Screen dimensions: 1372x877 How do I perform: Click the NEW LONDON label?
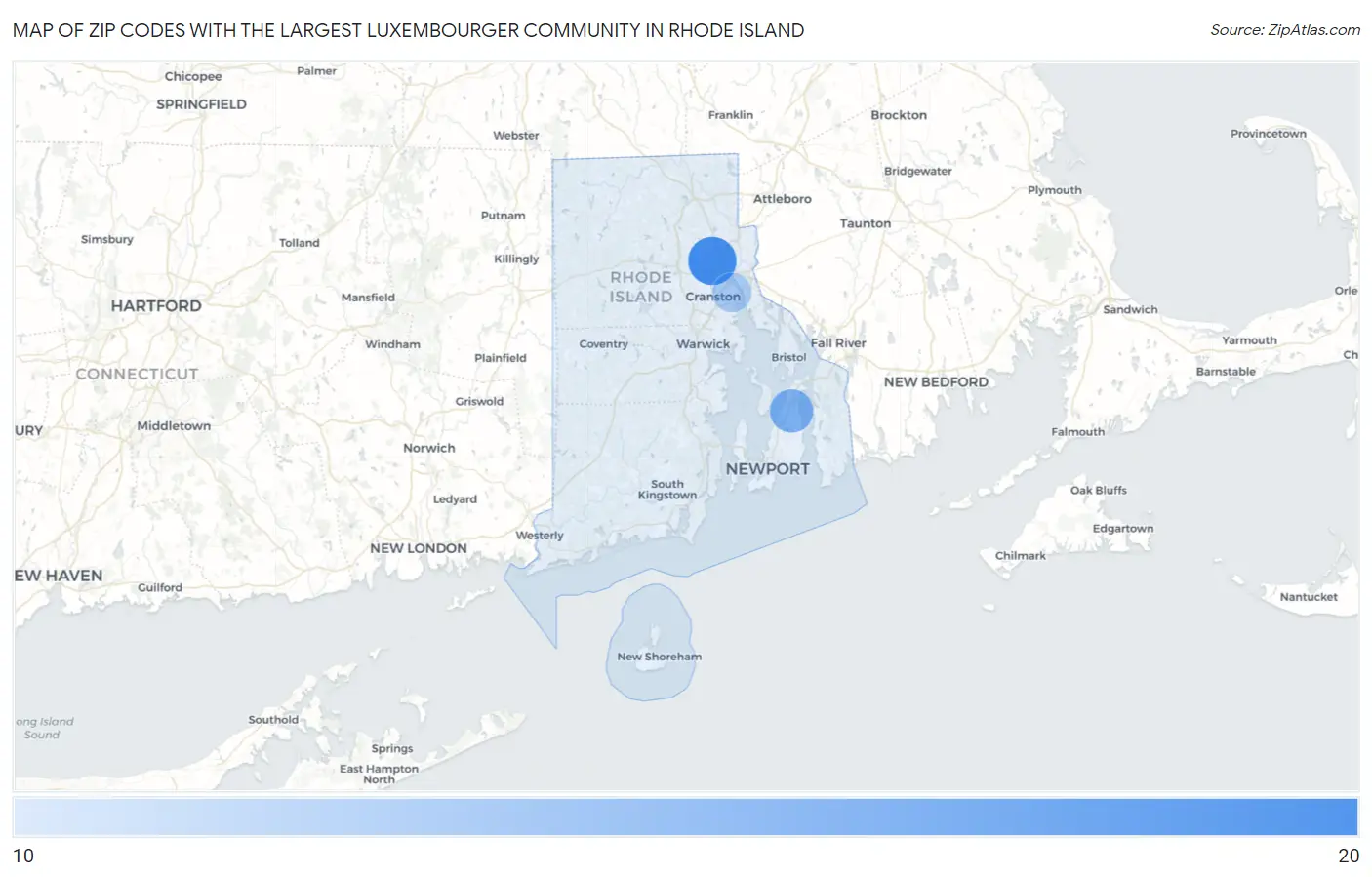click(x=419, y=549)
